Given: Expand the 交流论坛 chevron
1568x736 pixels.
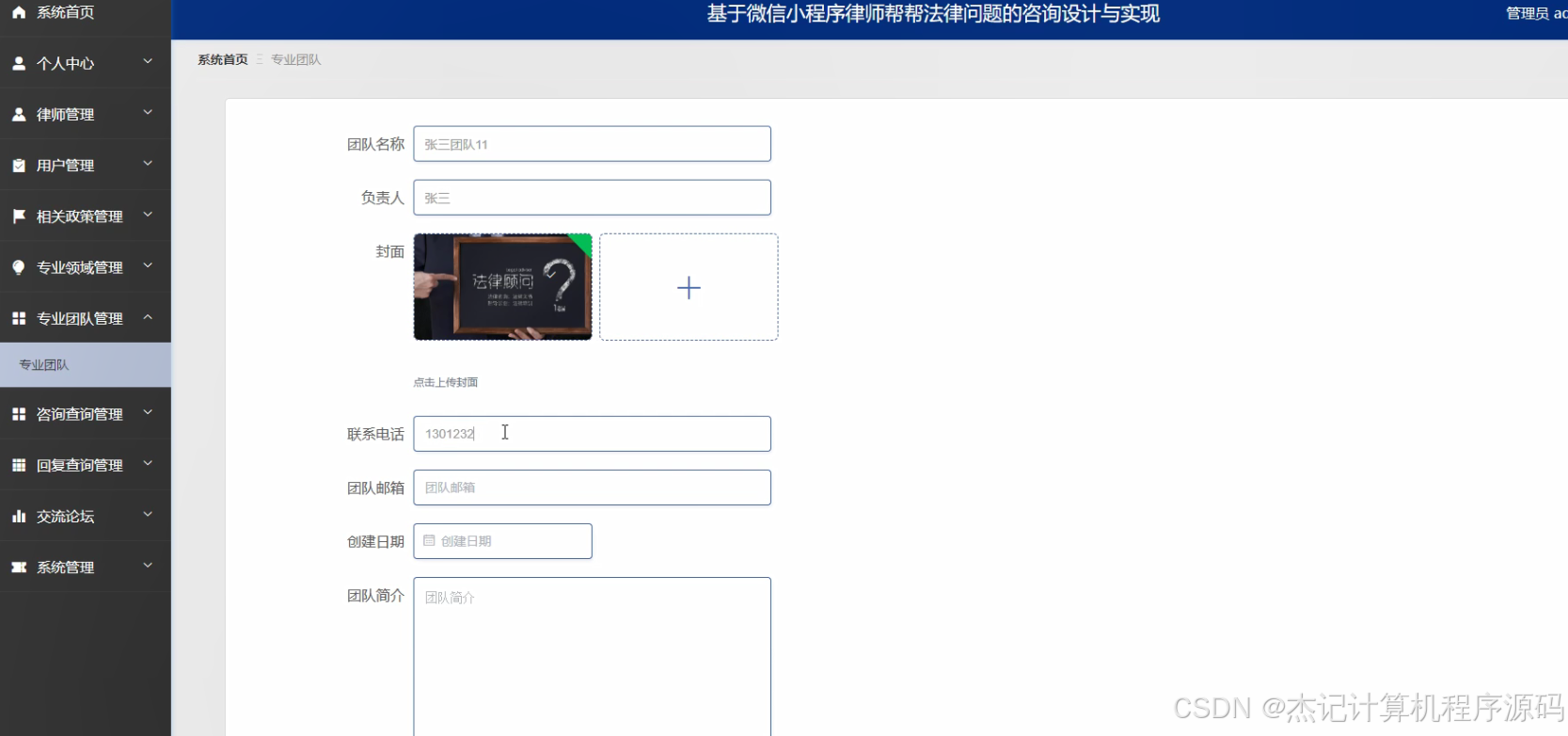Looking at the screenshot, I should tap(148, 515).
